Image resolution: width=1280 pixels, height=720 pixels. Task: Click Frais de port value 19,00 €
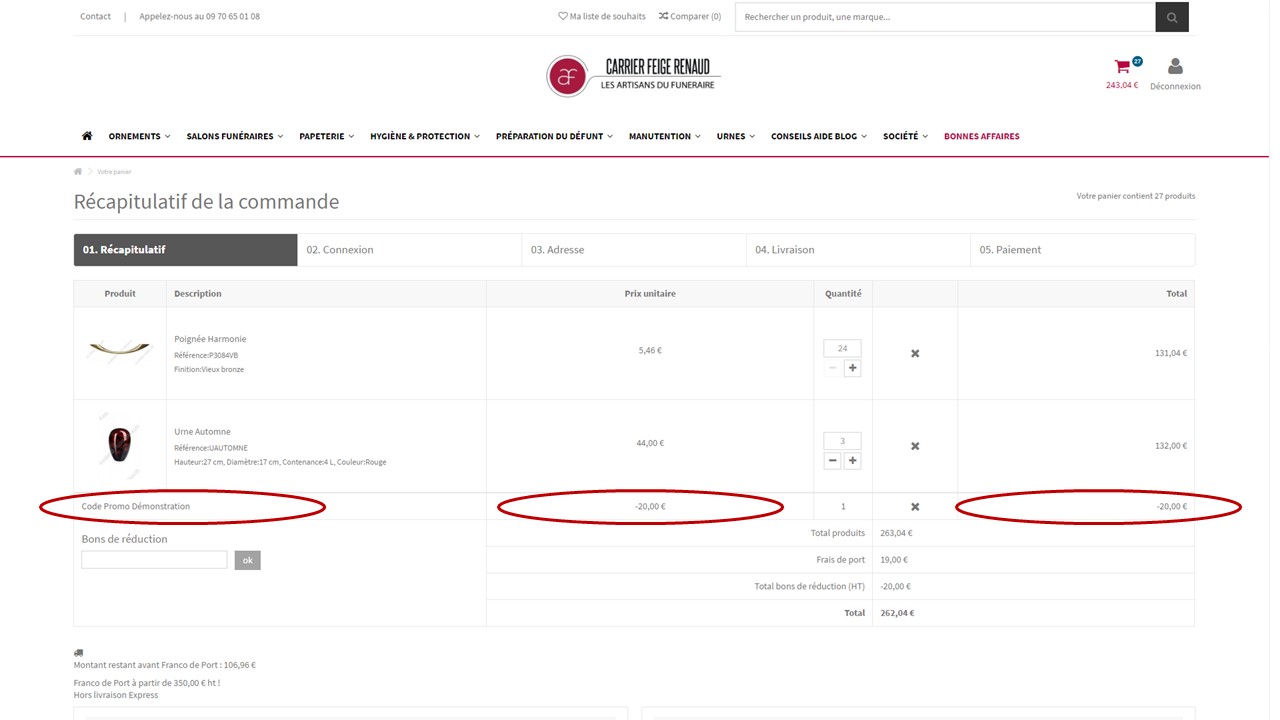(x=894, y=560)
